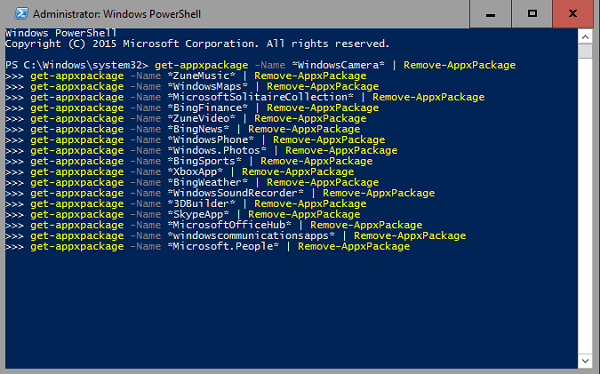The image size is (600, 374).
Task: Click get-appxpackage on the ZuneMusic line
Action: [77, 76]
